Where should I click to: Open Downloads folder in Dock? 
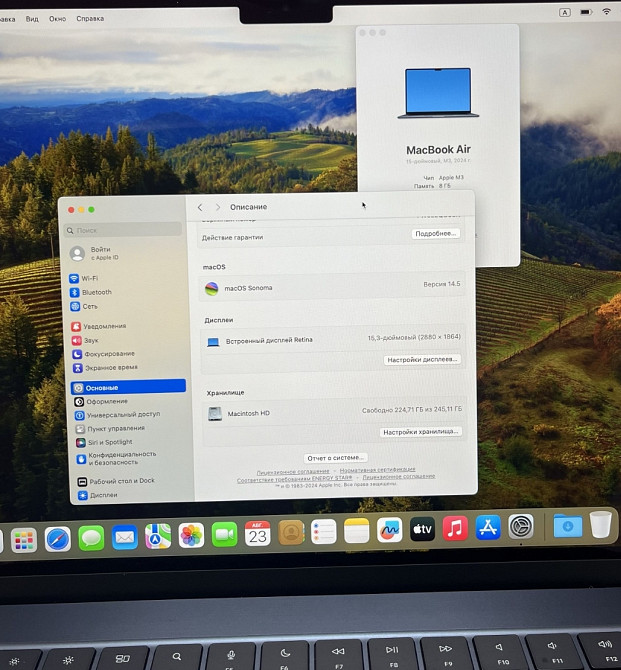(568, 525)
